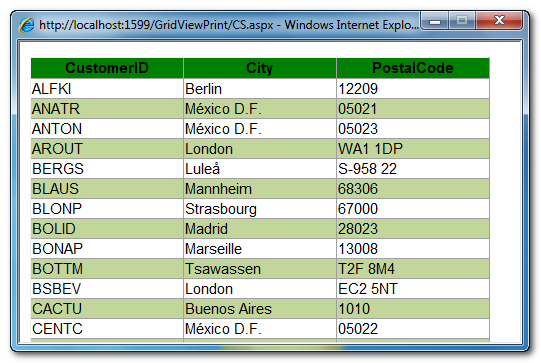This screenshot has height=363, width=541.
Task: Click the PostalCode column header
Action: point(413,68)
